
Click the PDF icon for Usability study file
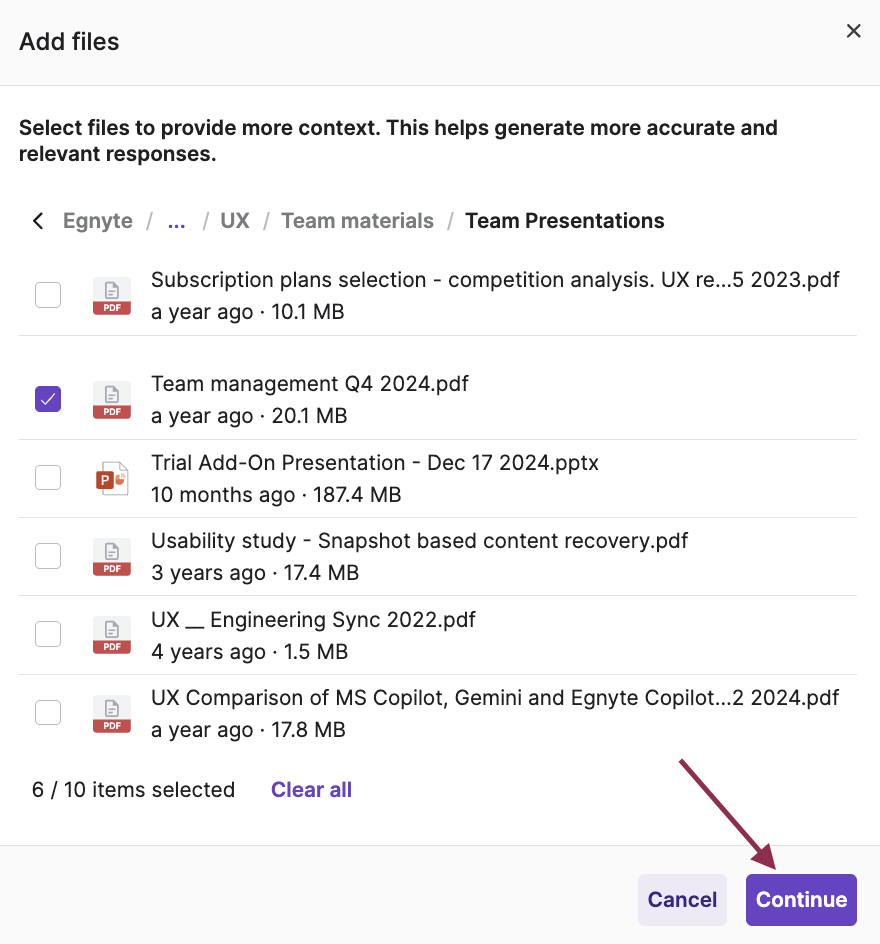[x=111, y=556]
